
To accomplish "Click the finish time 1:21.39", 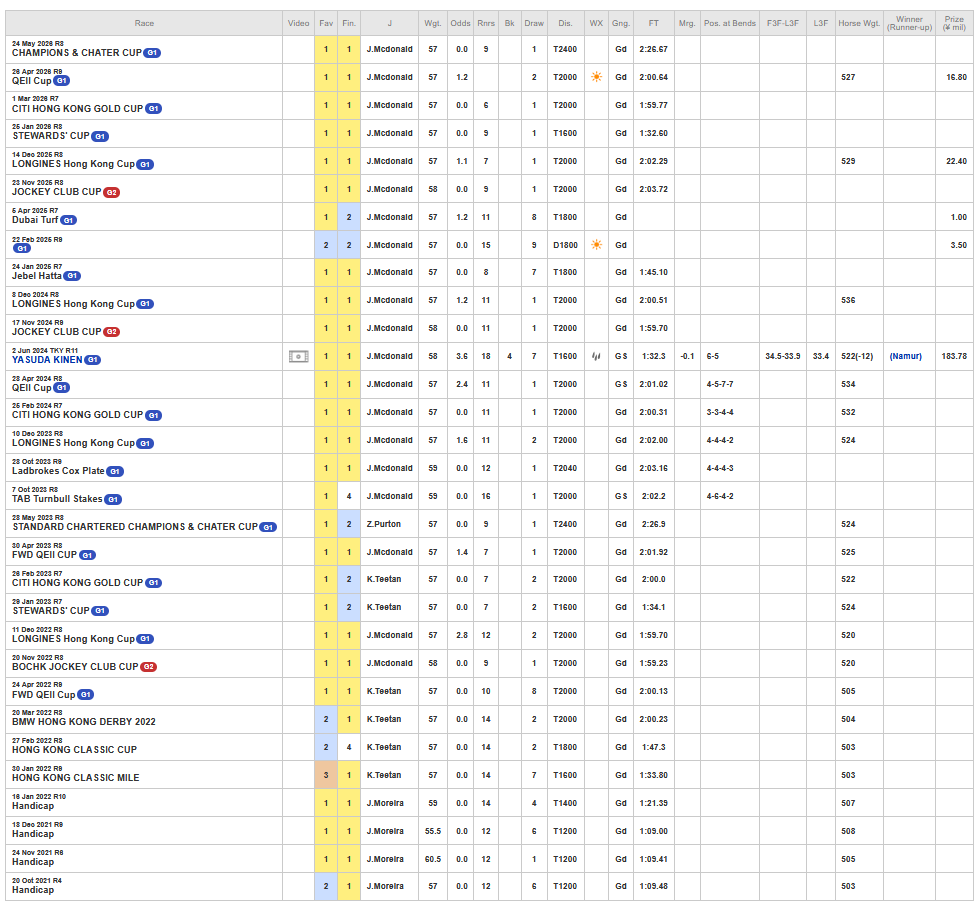I will [x=653, y=803].
